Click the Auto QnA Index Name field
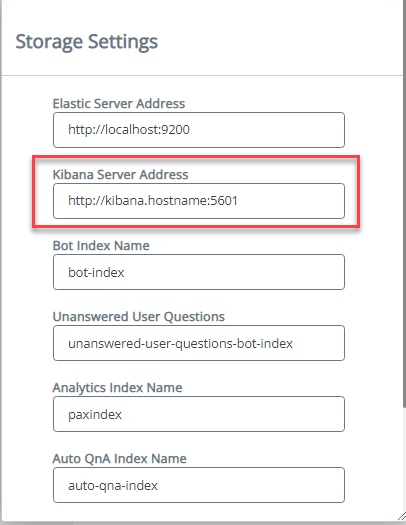 [x=199, y=485]
